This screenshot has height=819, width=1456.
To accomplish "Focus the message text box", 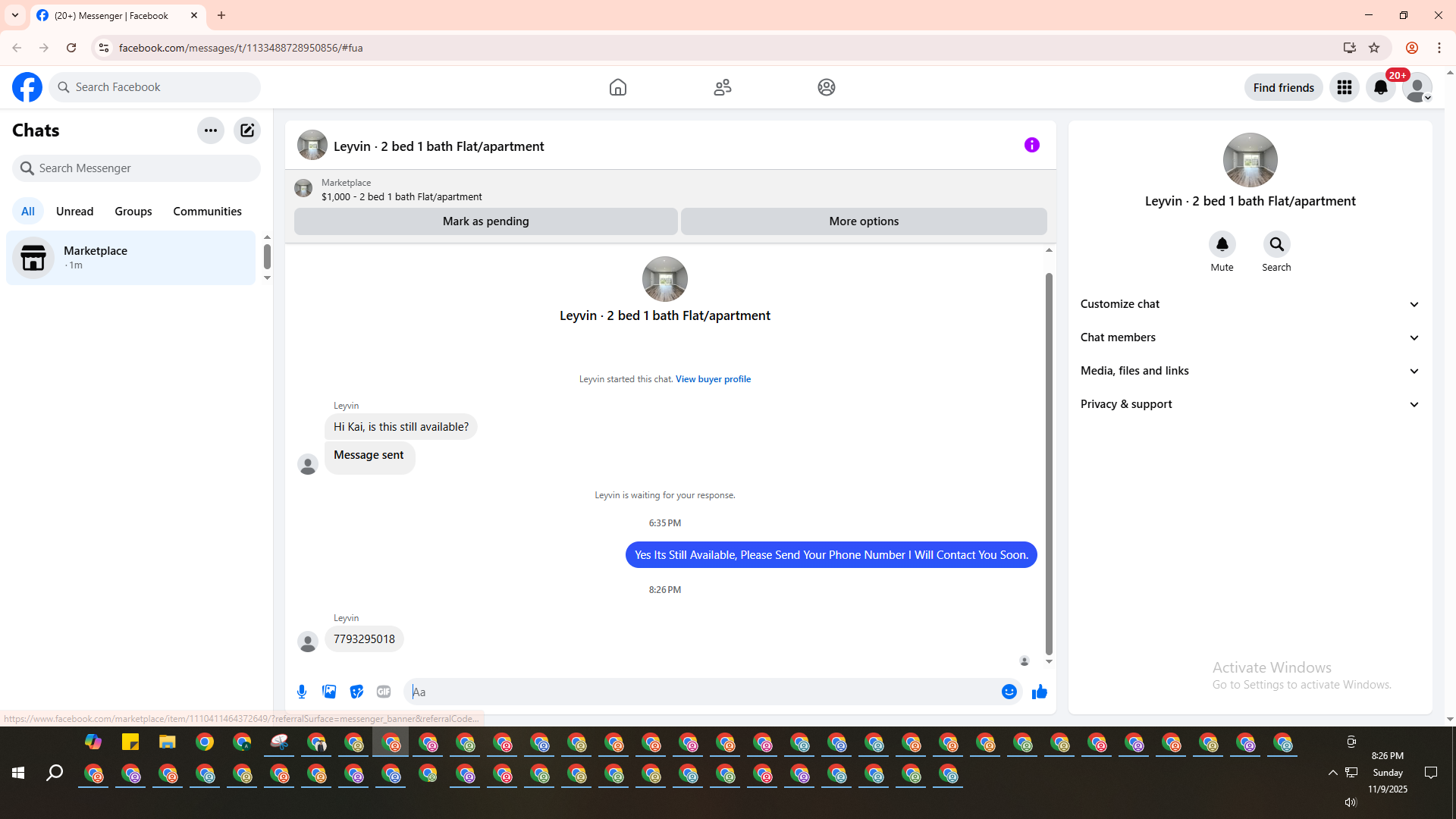I will coord(704,692).
